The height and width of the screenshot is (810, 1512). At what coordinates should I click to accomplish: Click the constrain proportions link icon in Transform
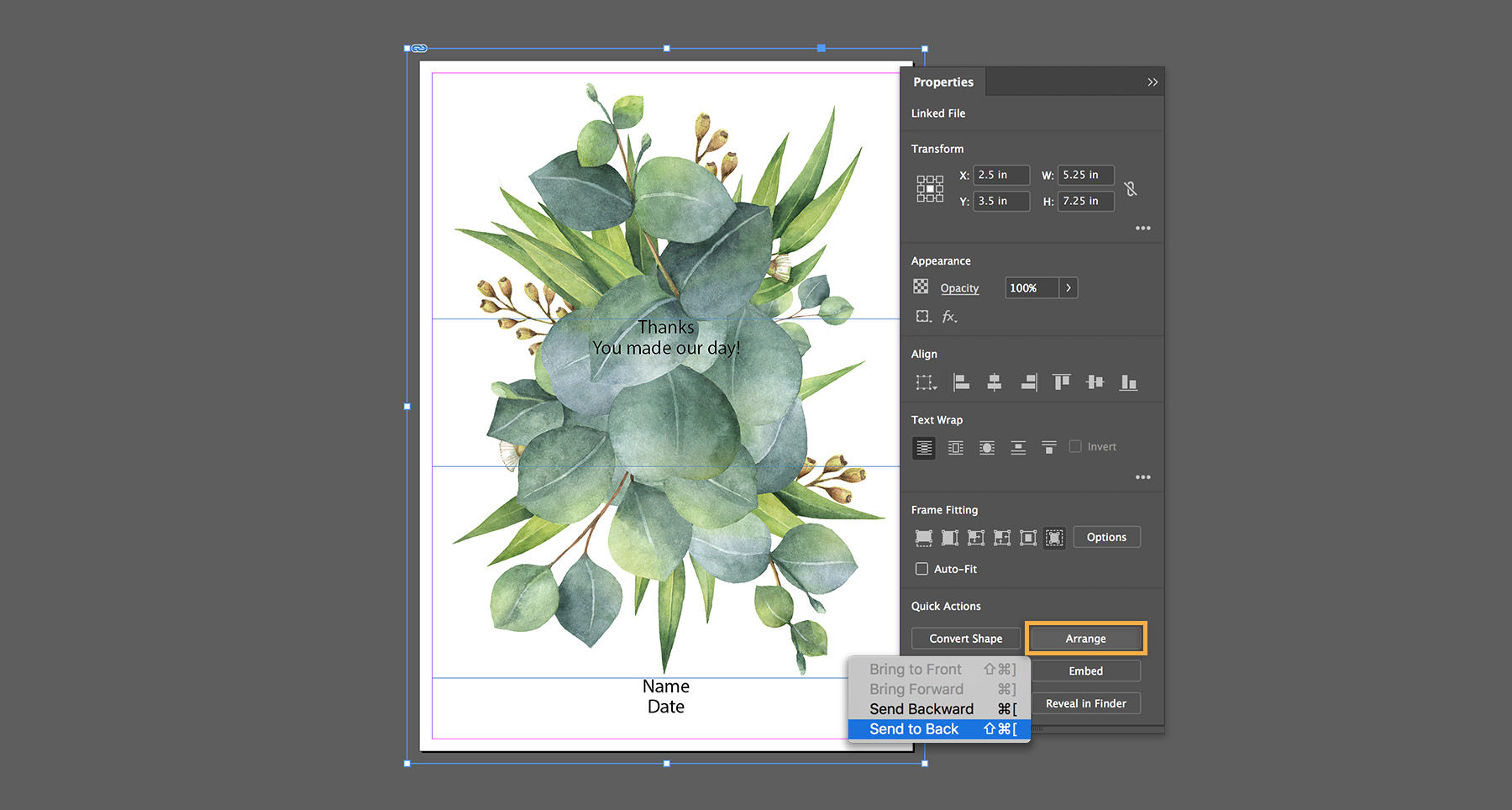pos(1131,189)
